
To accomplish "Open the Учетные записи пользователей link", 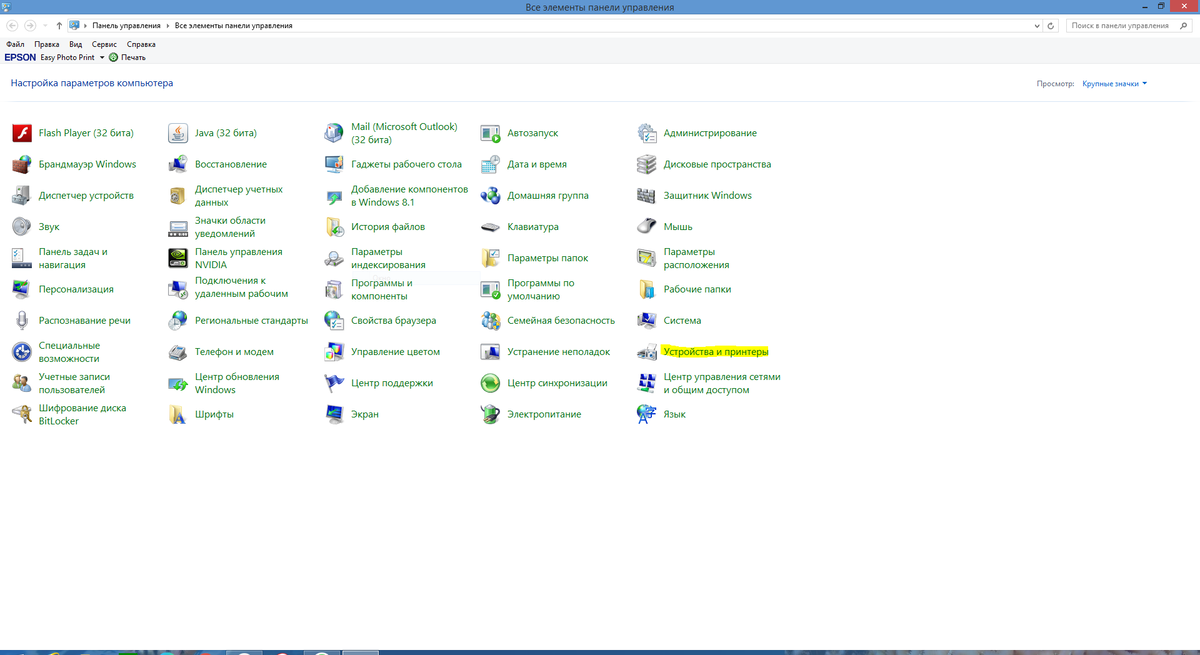I will click(x=74, y=383).
